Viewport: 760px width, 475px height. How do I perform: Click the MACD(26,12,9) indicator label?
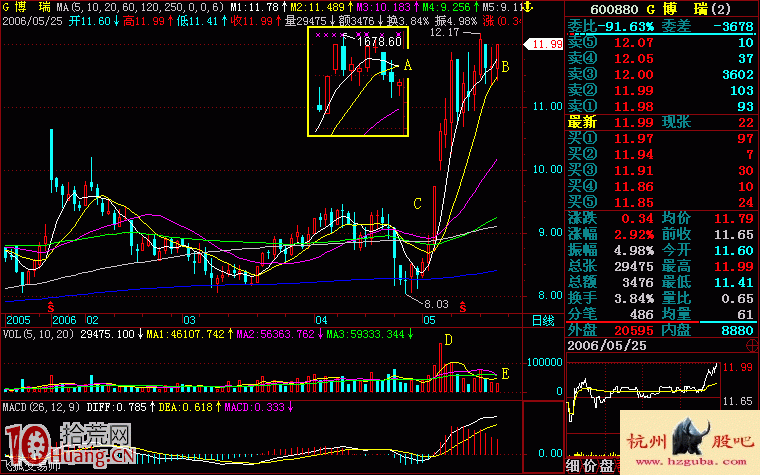click(41, 407)
